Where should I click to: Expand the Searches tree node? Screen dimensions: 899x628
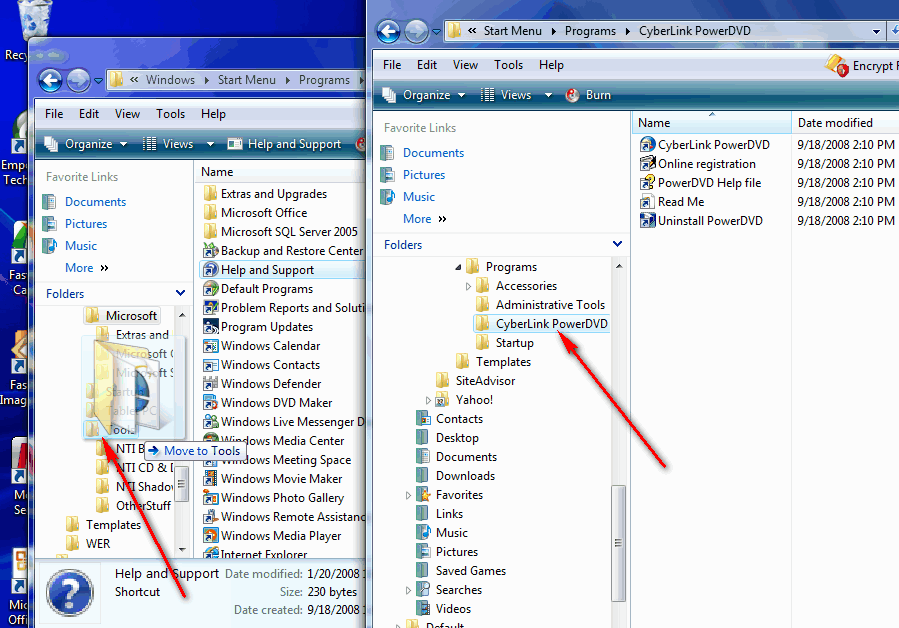[x=408, y=590]
